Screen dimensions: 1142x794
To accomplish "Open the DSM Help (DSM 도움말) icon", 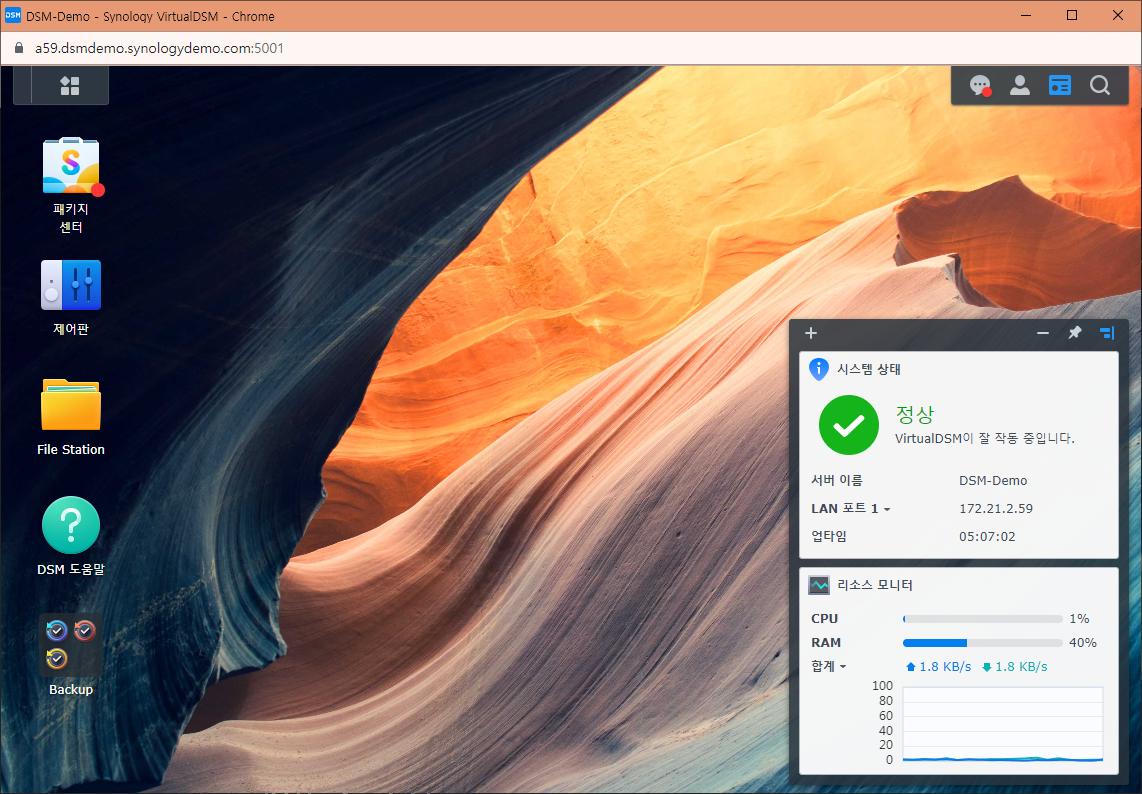I will [x=71, y=525].
